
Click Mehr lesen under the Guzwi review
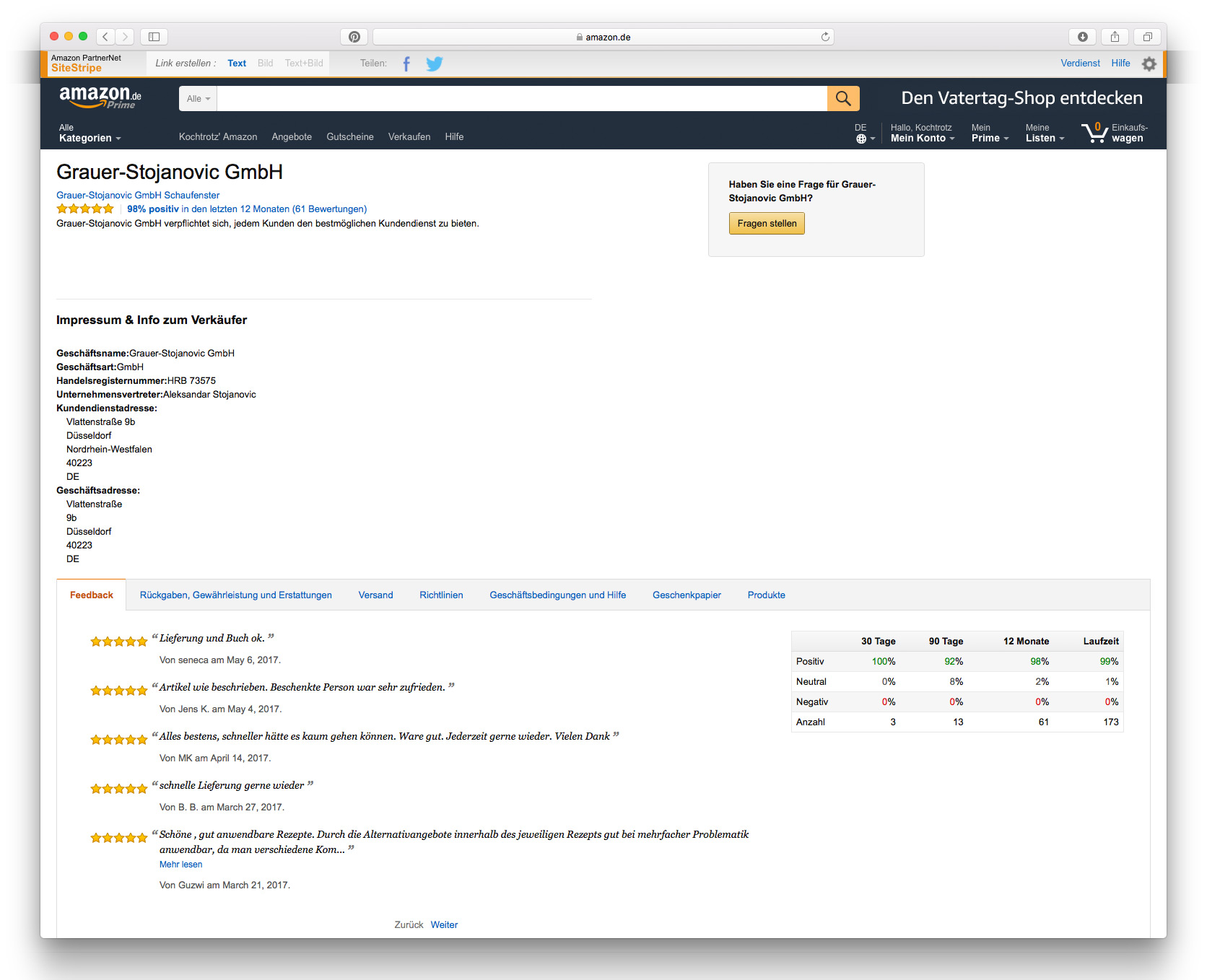pyautogui.click(x=180, y=865)
